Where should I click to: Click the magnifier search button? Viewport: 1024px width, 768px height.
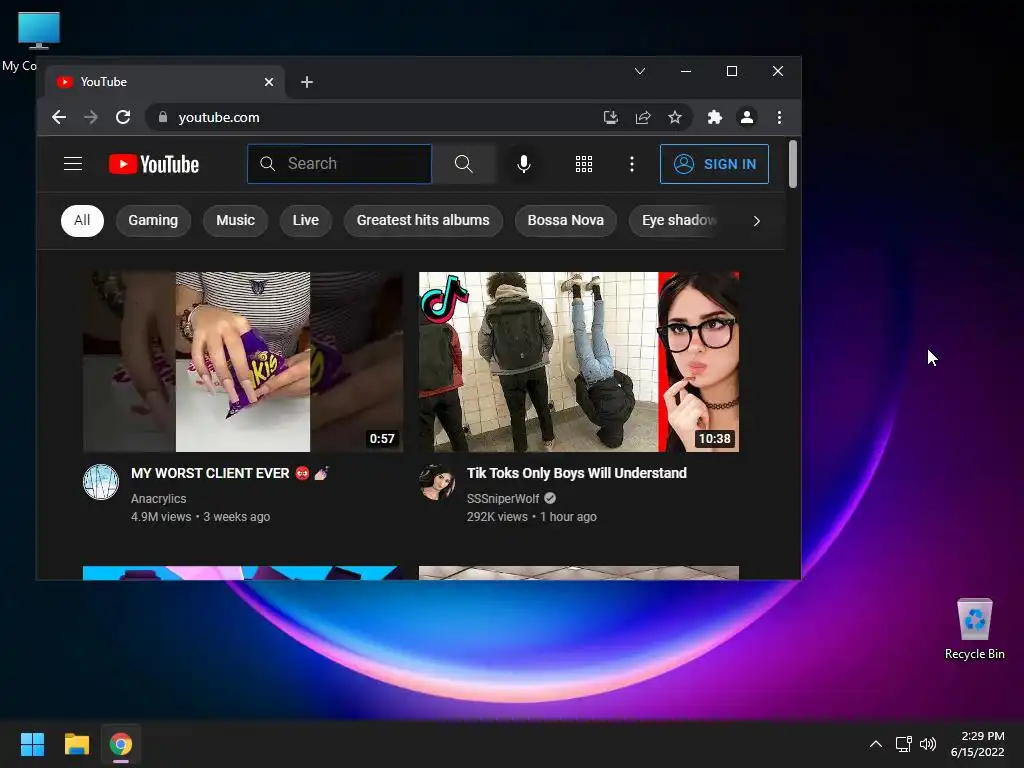click(x=464, y=164)
